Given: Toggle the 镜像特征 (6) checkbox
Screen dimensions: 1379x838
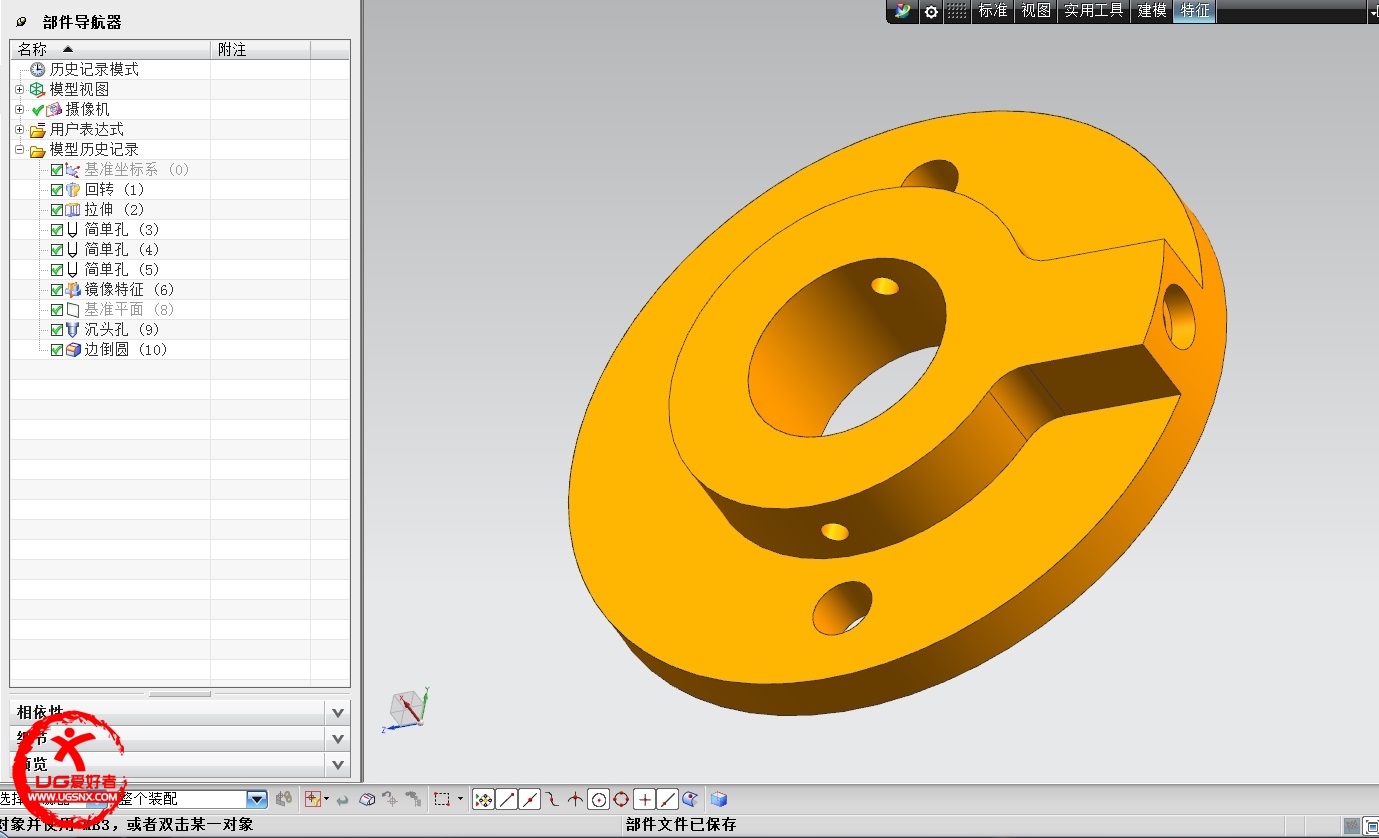Looking at the screenshot, I should pyautogui.click(x=56, y=290).
